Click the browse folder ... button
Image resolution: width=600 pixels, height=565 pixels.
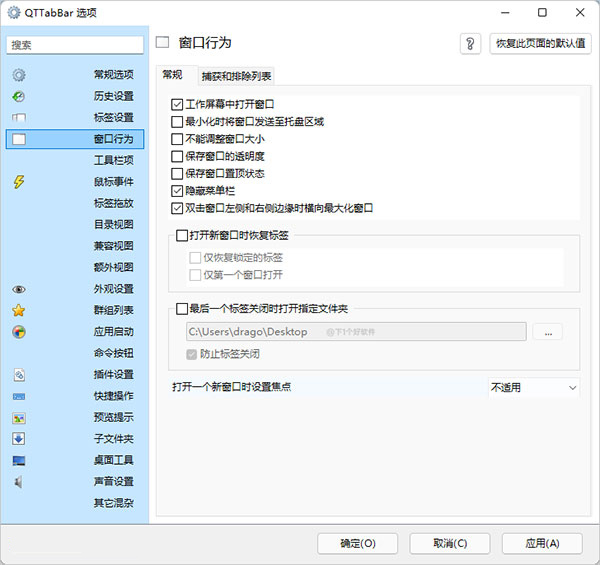pyautogui.click(x=548, y=332)
